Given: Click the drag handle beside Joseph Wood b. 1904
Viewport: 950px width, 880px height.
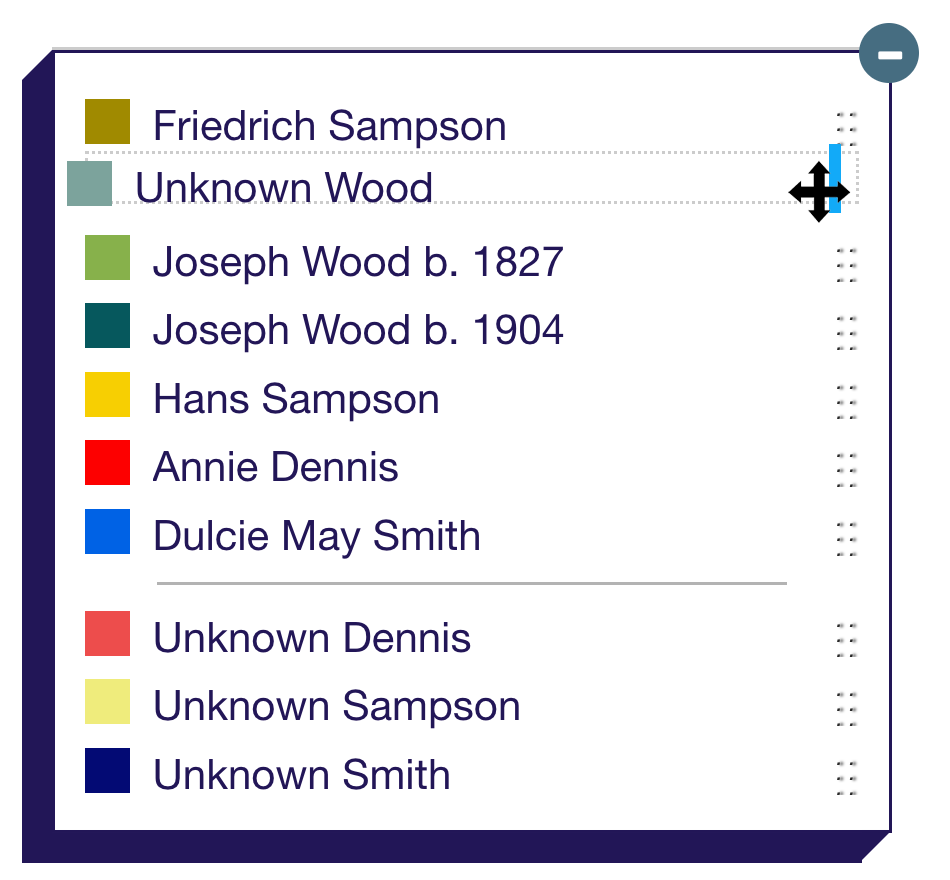Looking at the screenshot, I should (846, 332).
